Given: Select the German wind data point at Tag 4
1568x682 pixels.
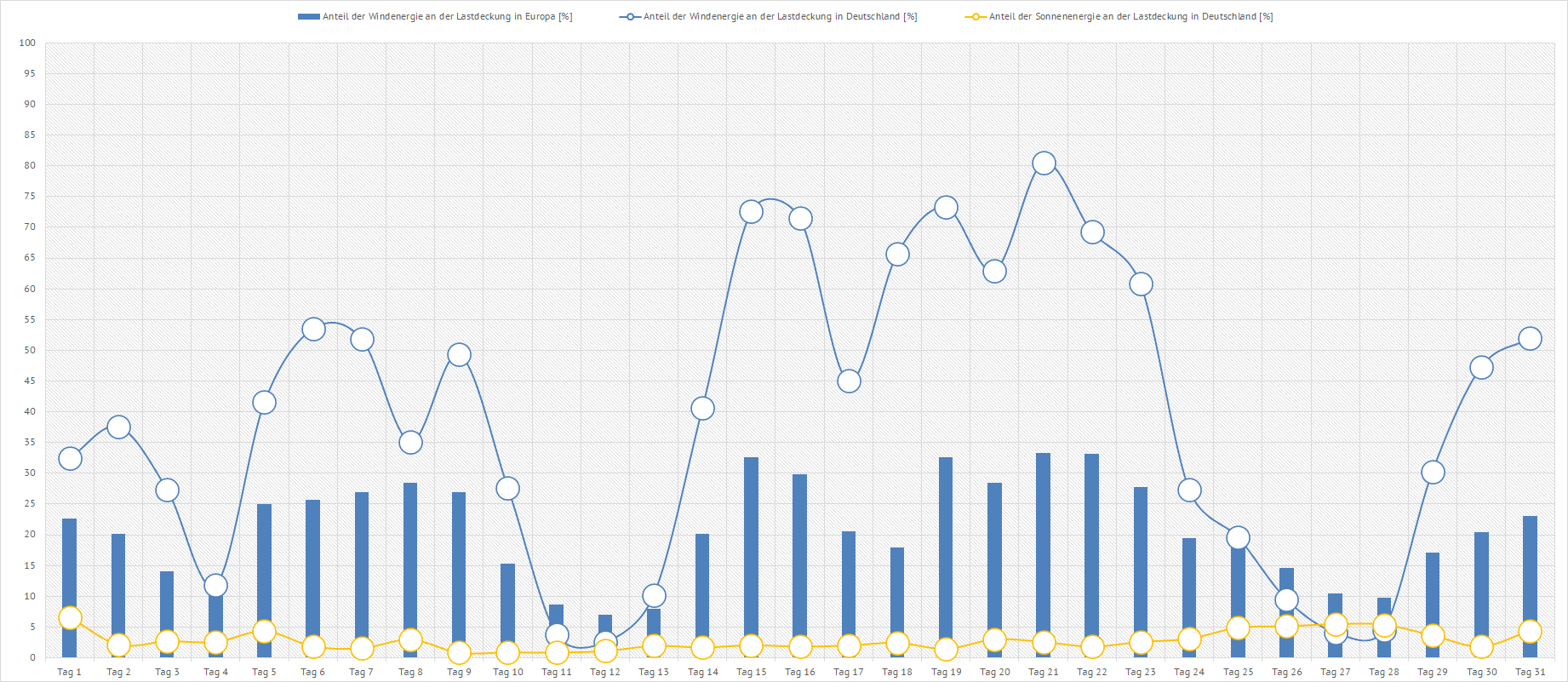Looking at the screenshot, I should [x=215, y=586].
